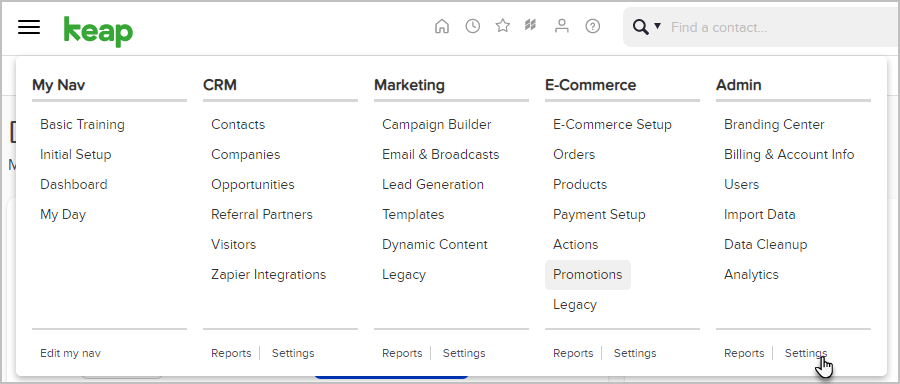This screenshot has height=384, width=900.
Task: Open user profile person icon
Action: (562, 26)
